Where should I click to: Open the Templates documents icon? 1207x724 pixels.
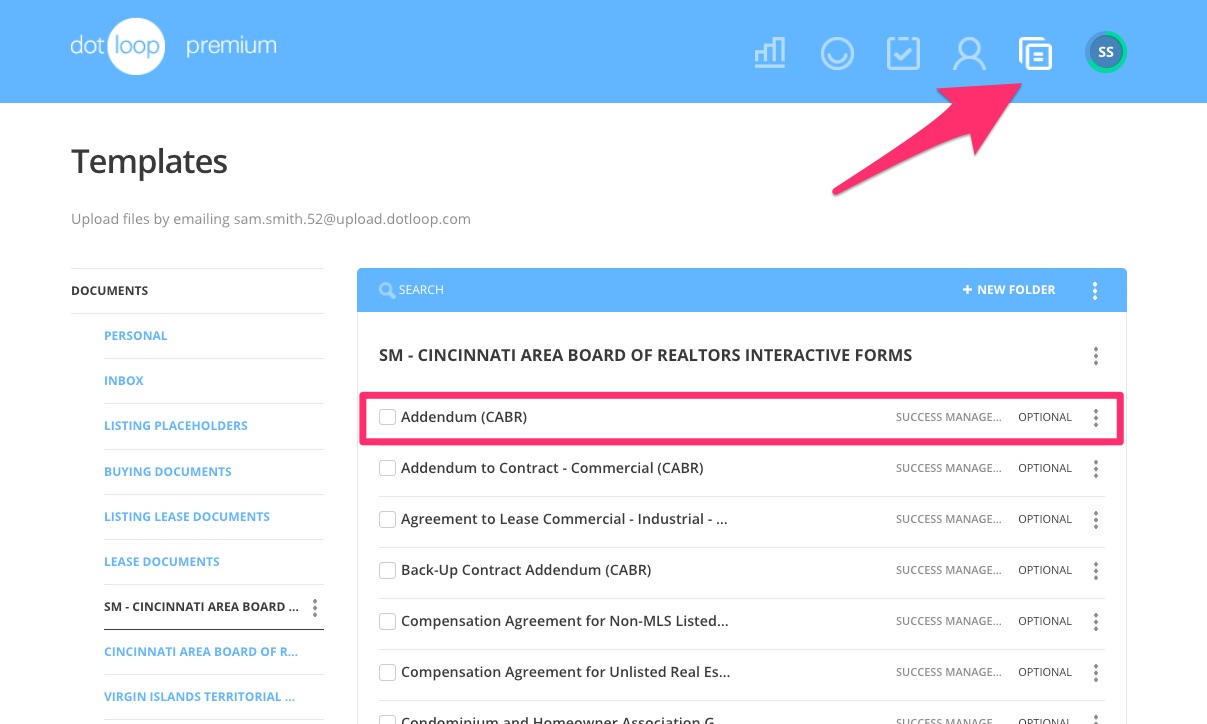pos(1035,52)
